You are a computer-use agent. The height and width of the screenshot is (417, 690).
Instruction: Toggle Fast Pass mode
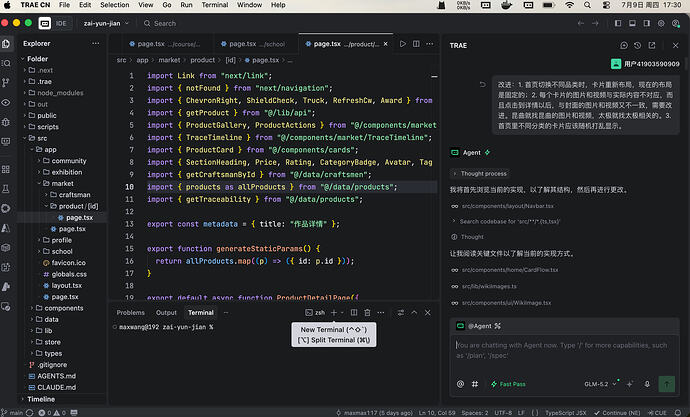(x=508, y=384)
